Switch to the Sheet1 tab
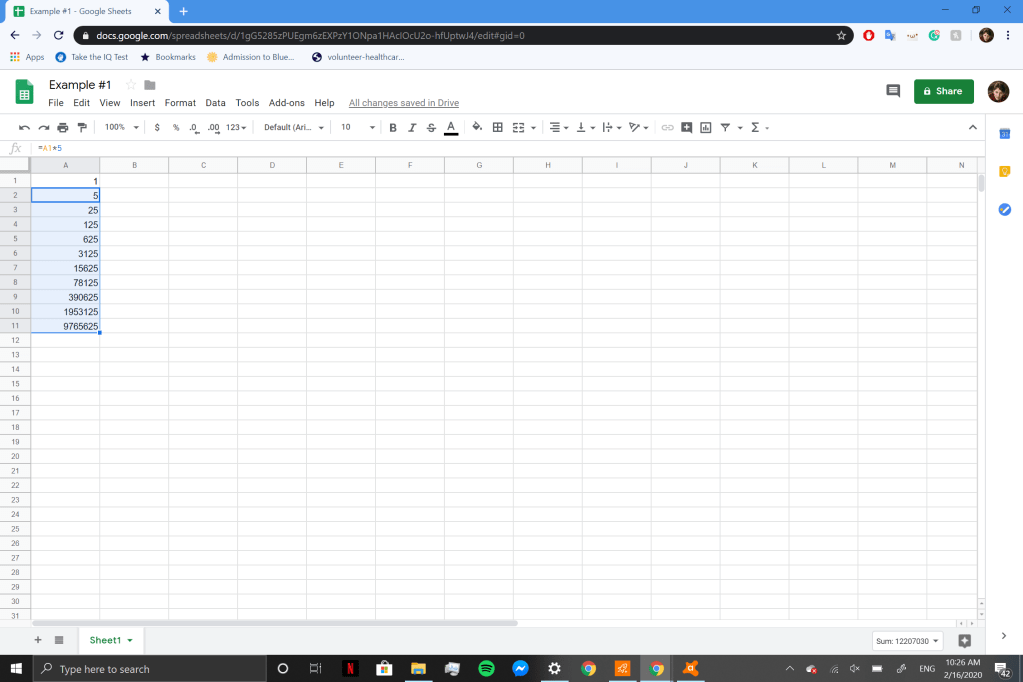The image size is (1023, 682). coord(105,640)
